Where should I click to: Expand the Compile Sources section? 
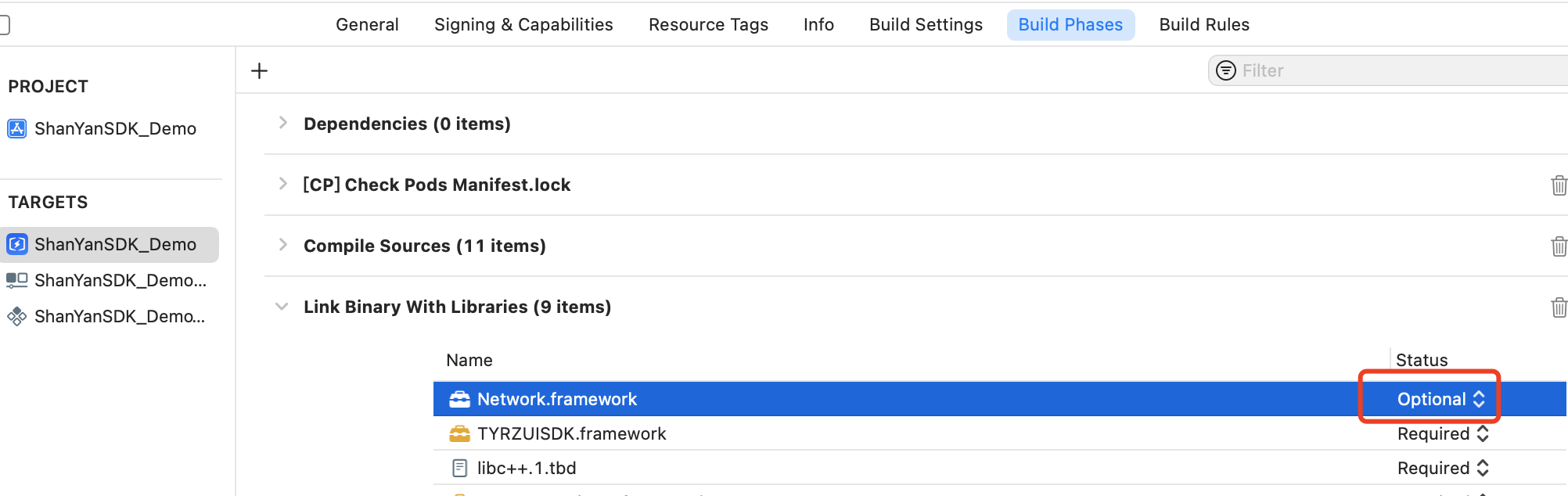[x=282, y=245]
